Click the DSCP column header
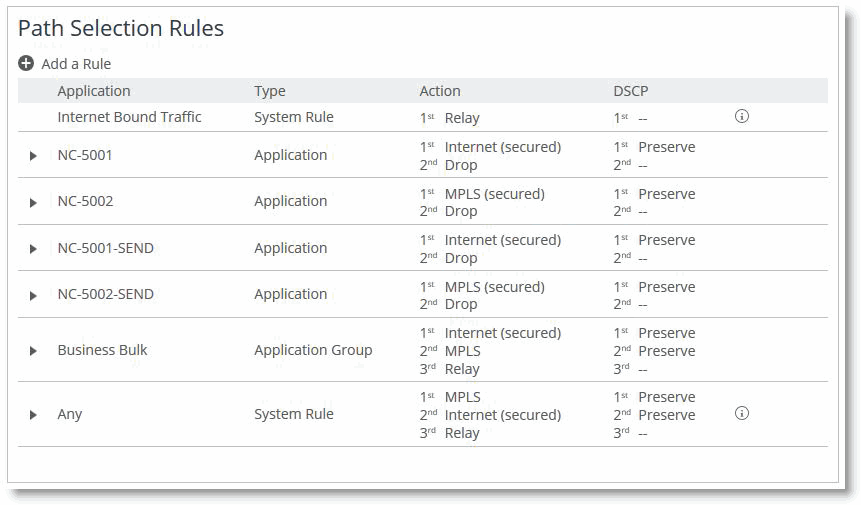Screen dimensions: 861x505 click(x=631, y=91)
